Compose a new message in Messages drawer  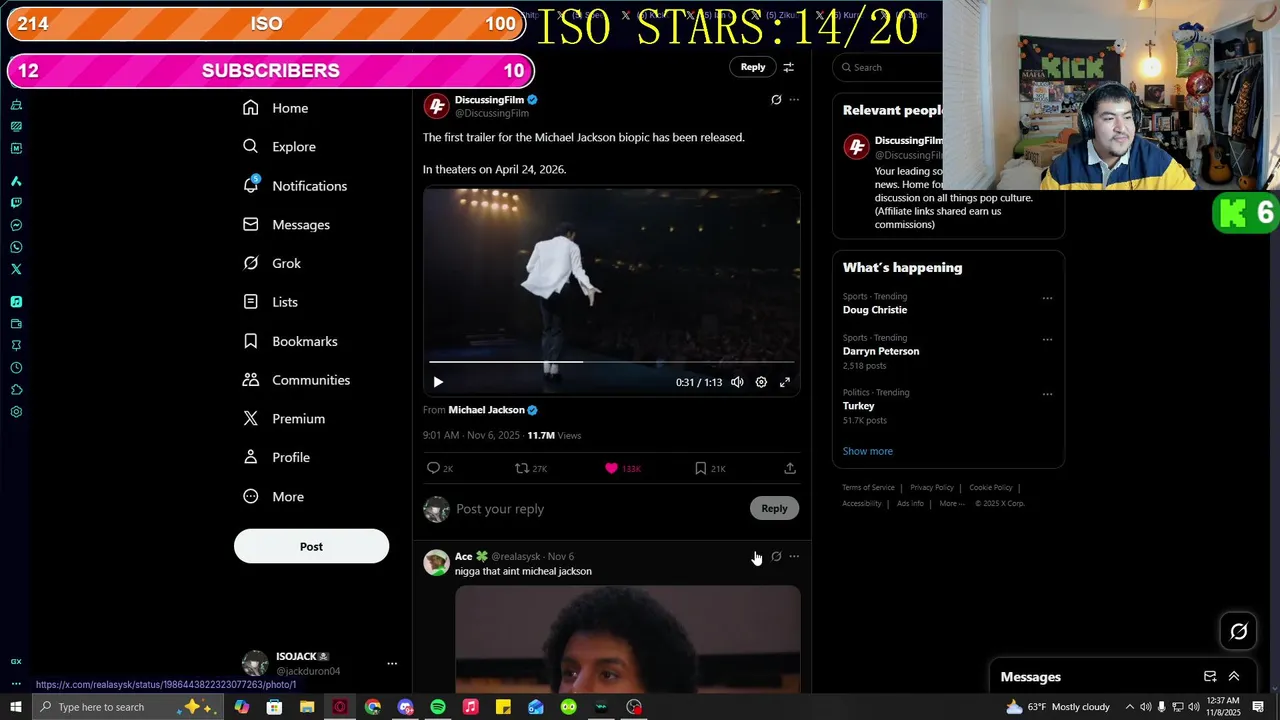pos(1210,677)
